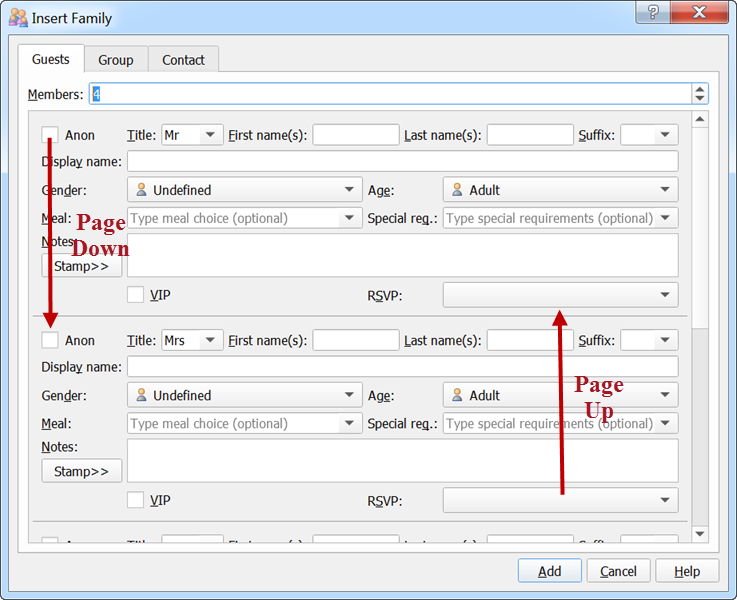The image size is (737, 600).
Task: Enable VIP for the first guest
Action: pos(136,295)
